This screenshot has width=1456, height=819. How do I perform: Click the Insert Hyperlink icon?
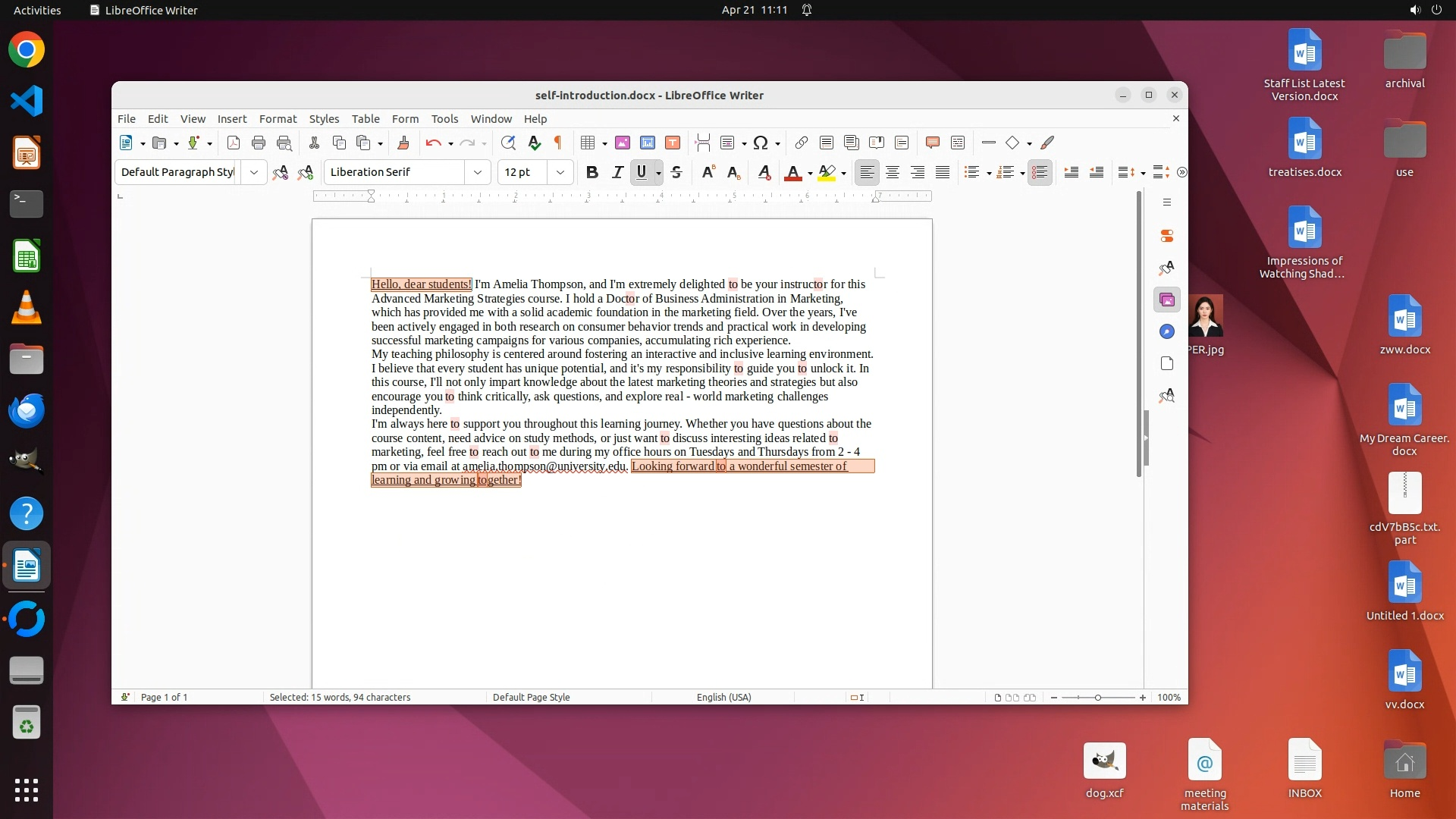click(x=802, y=143)
